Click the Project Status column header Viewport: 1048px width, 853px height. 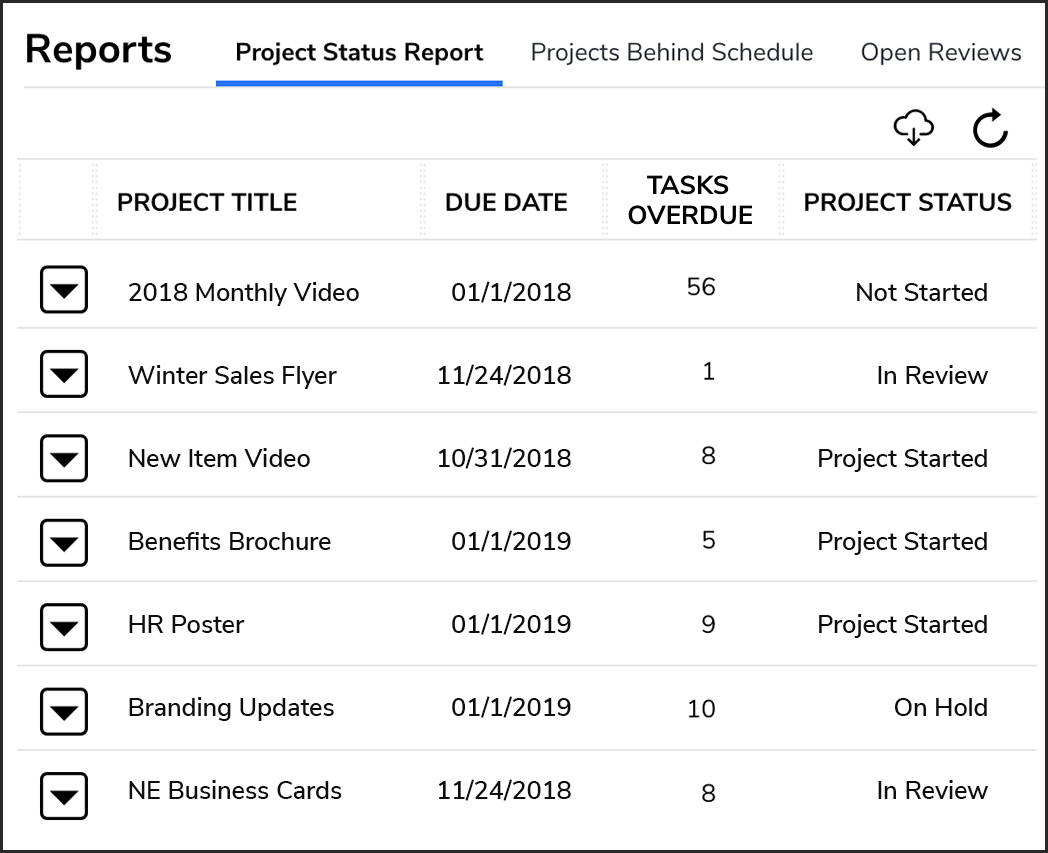click(x=908, y=202)
